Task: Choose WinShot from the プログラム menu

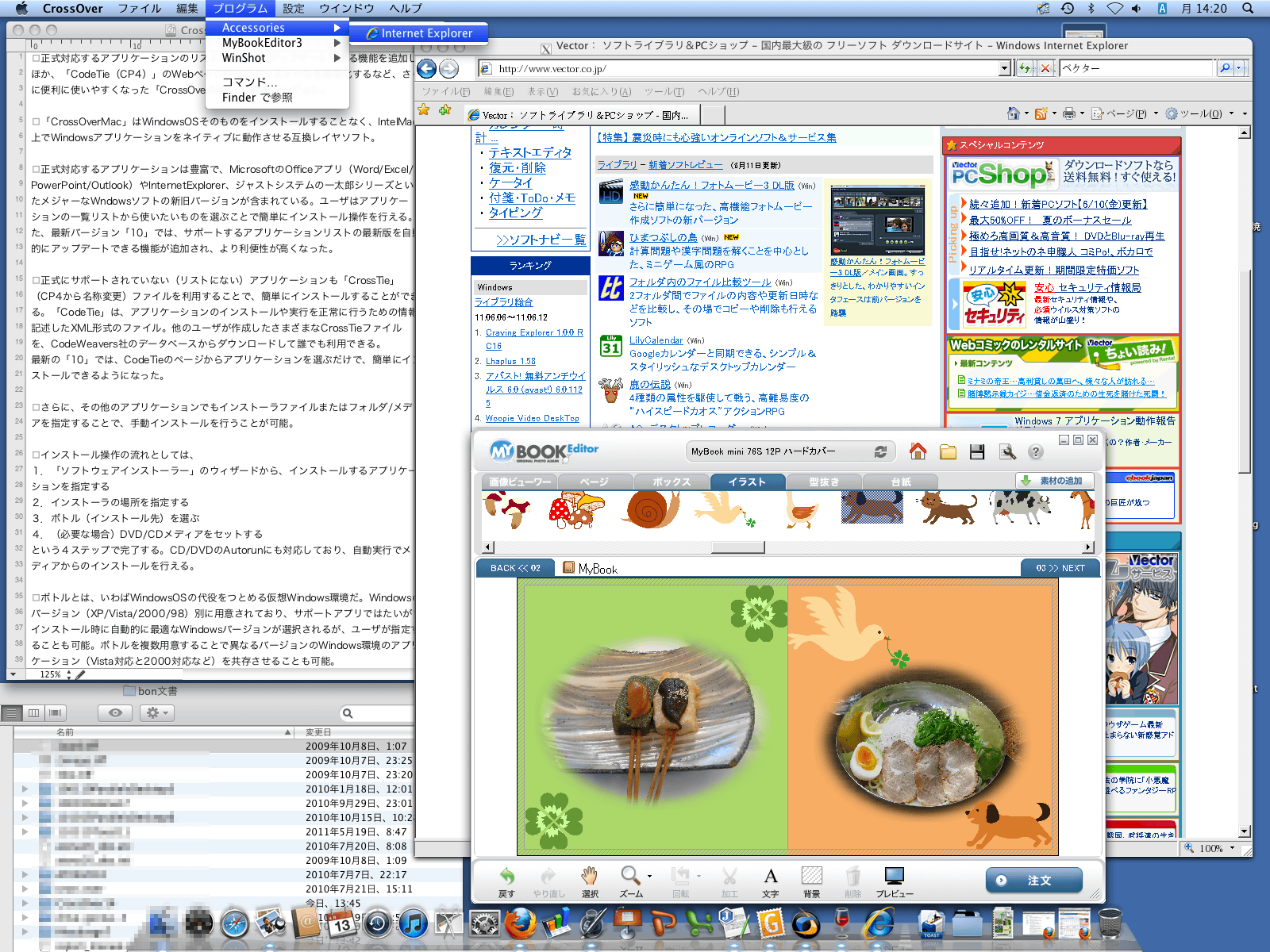Action: coord(277,58)
